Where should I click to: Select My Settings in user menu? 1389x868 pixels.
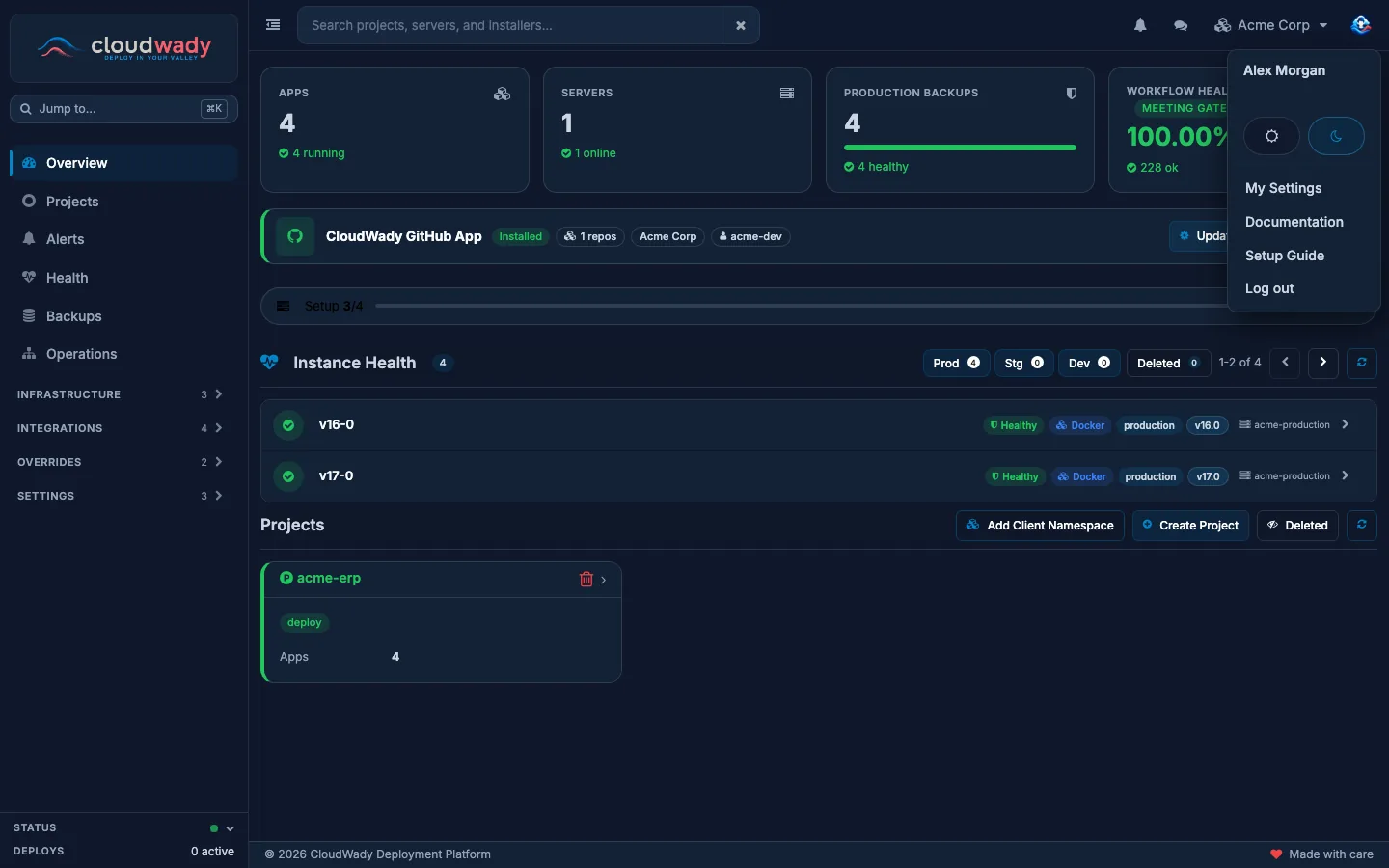click(x=1283, y=188)
